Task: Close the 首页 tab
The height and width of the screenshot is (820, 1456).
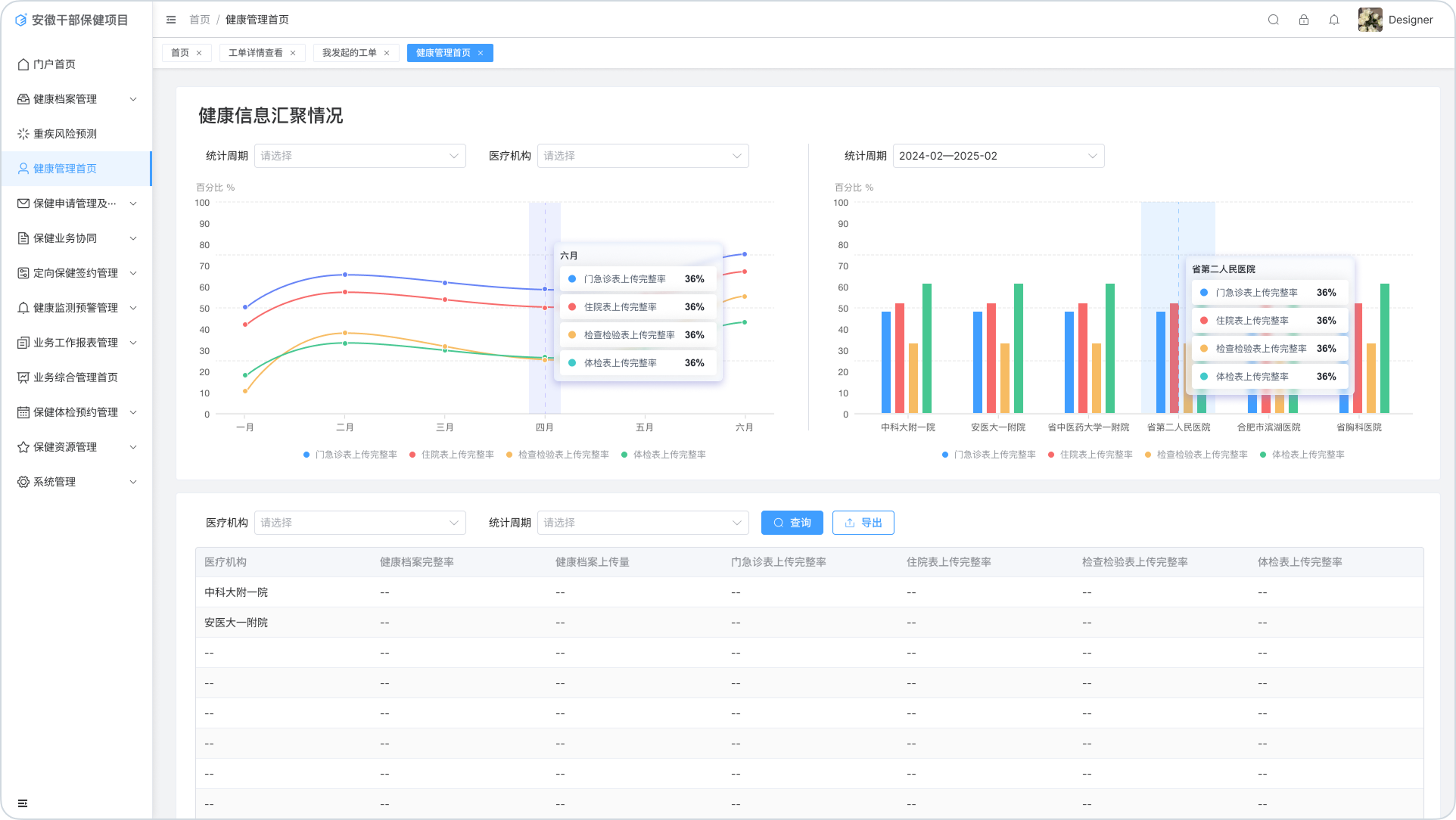Action: click(199, 53)
